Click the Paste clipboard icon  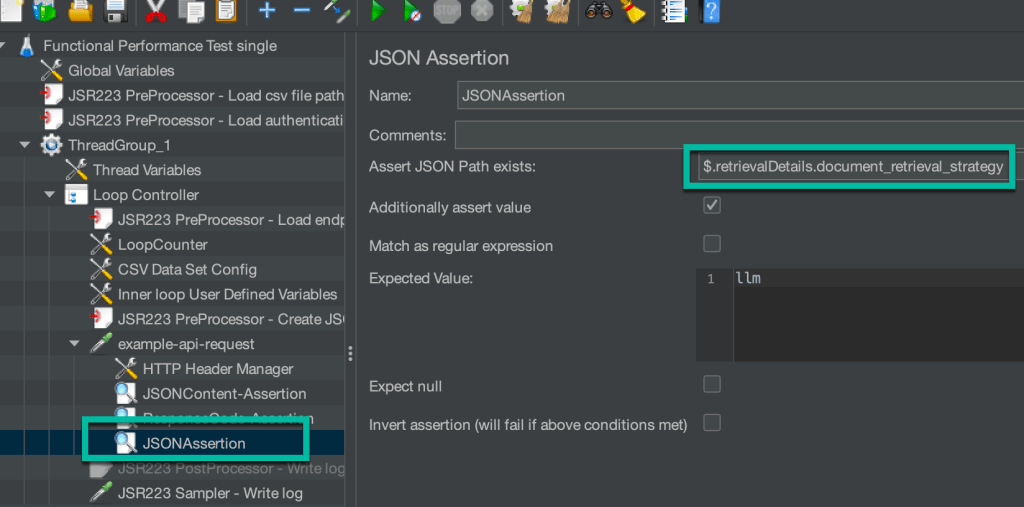tap(226, 11)
